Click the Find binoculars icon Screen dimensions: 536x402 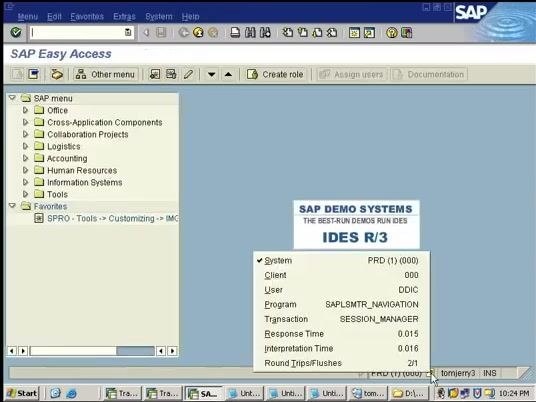250,32
